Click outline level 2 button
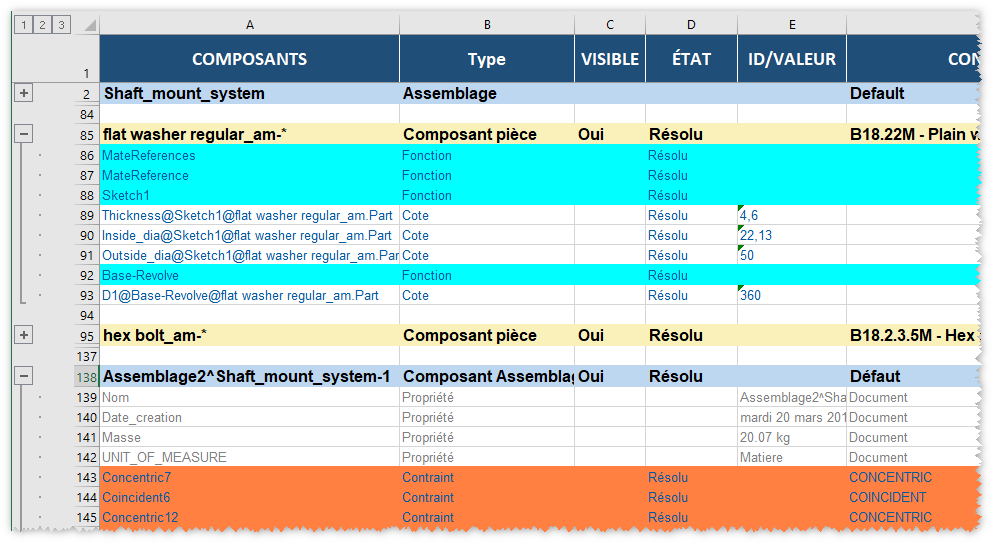 [x=43, y=25]
